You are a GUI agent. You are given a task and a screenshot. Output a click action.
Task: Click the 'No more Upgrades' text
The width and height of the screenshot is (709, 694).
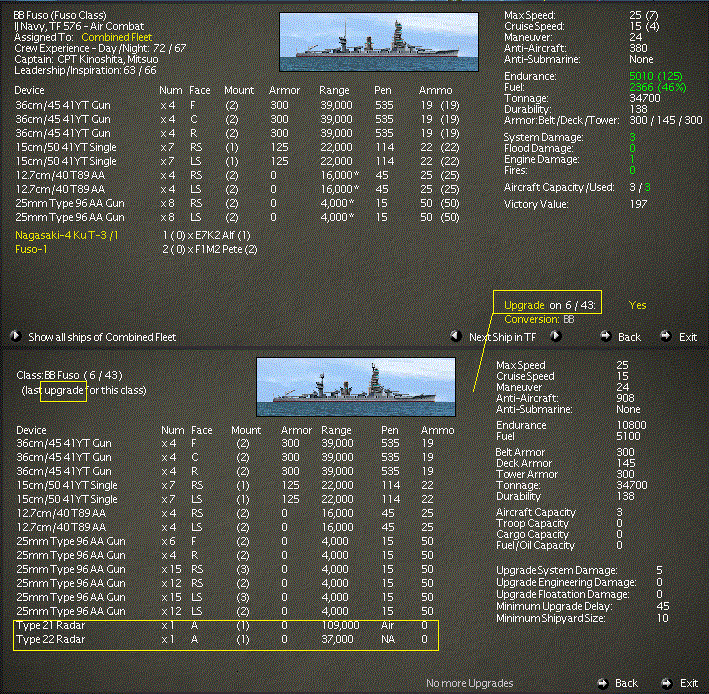[469, 683]
